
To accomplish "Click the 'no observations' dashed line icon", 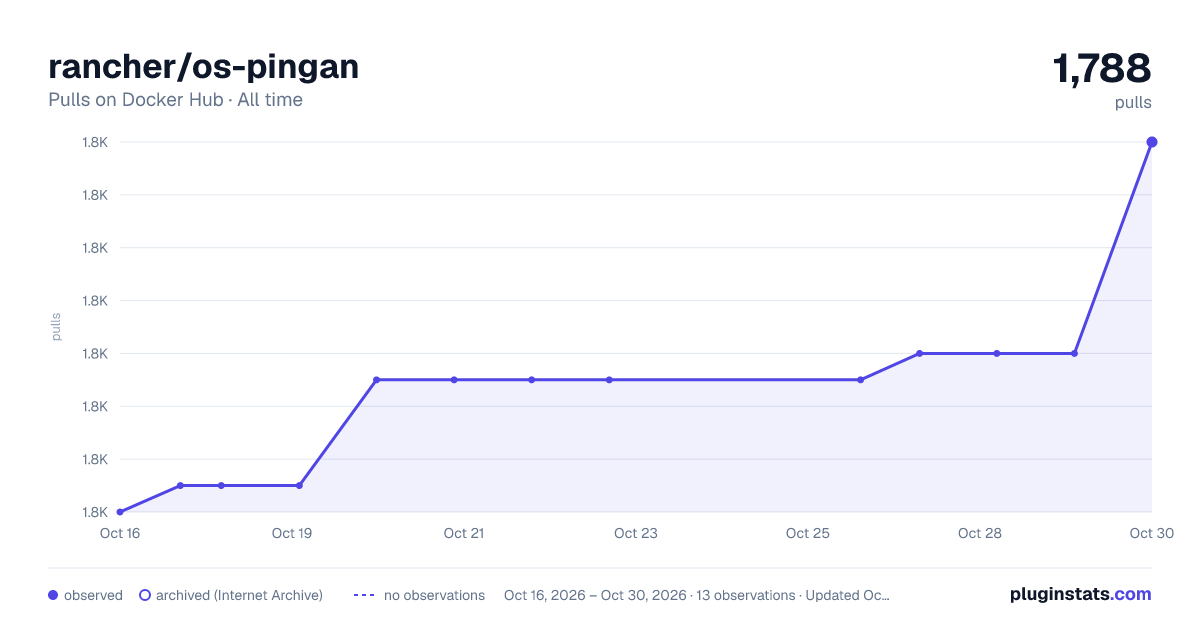I will (364, 595).
